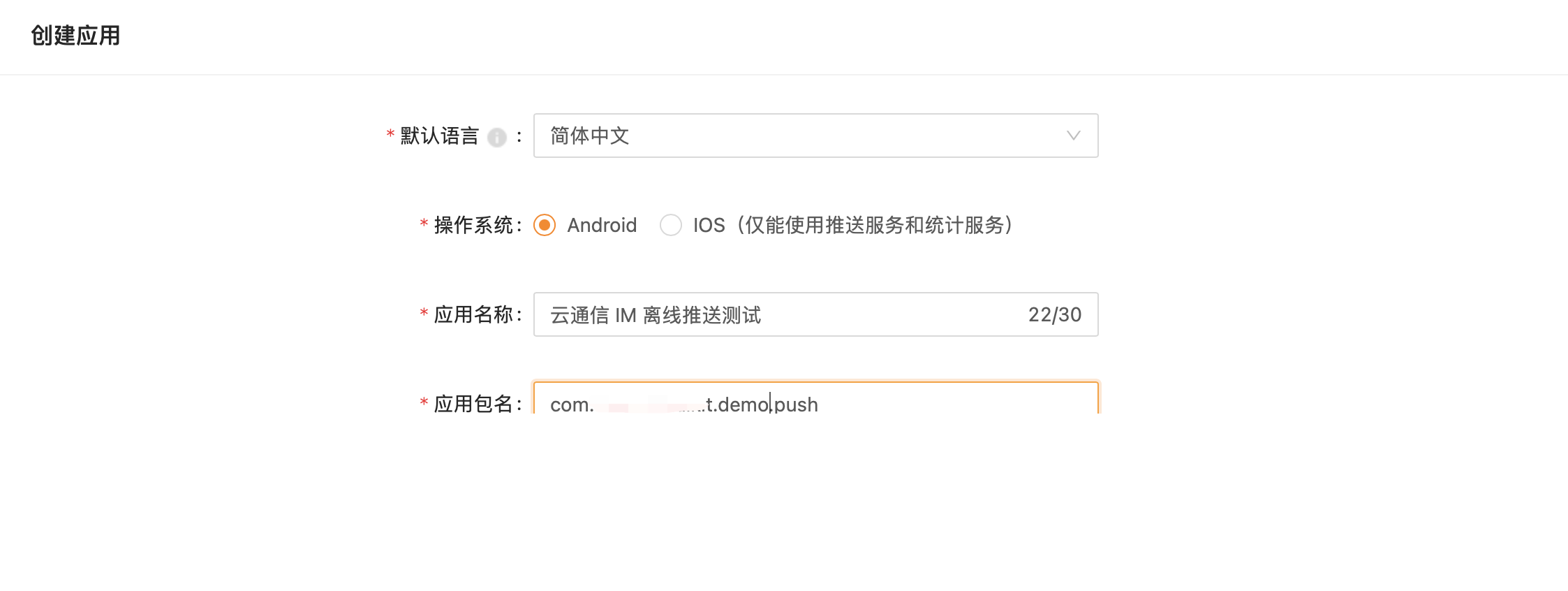Click the 默认语言 field label
1568x591 pixels.
[x=439, y=136]
